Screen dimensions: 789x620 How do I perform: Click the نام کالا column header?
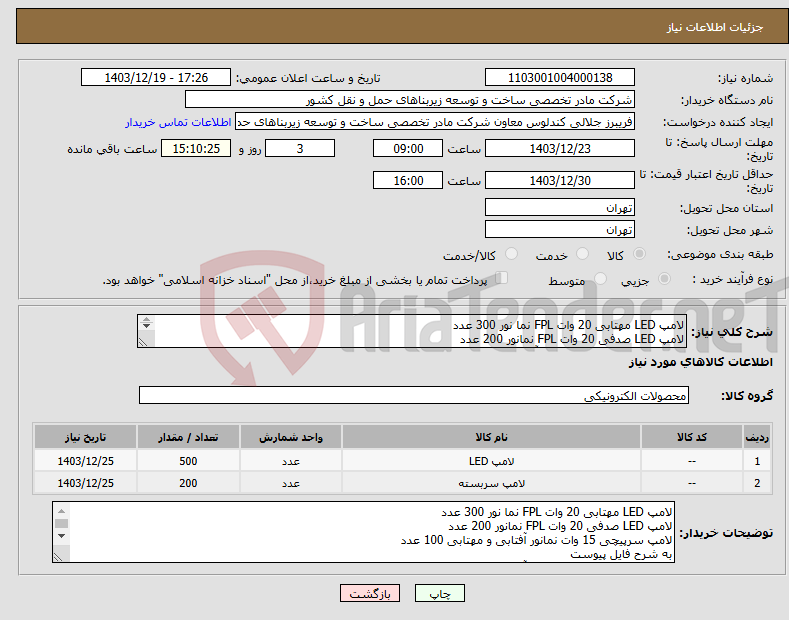pos(491,437)
